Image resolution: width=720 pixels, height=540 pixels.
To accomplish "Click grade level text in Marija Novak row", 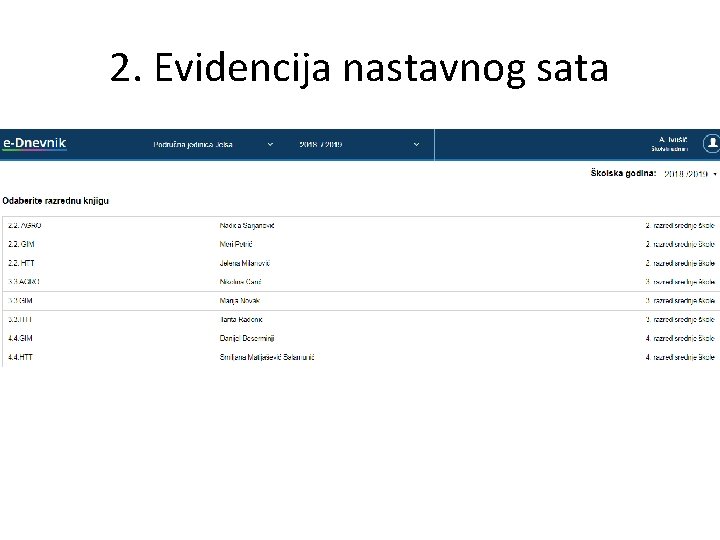I will tap(680, 301).
